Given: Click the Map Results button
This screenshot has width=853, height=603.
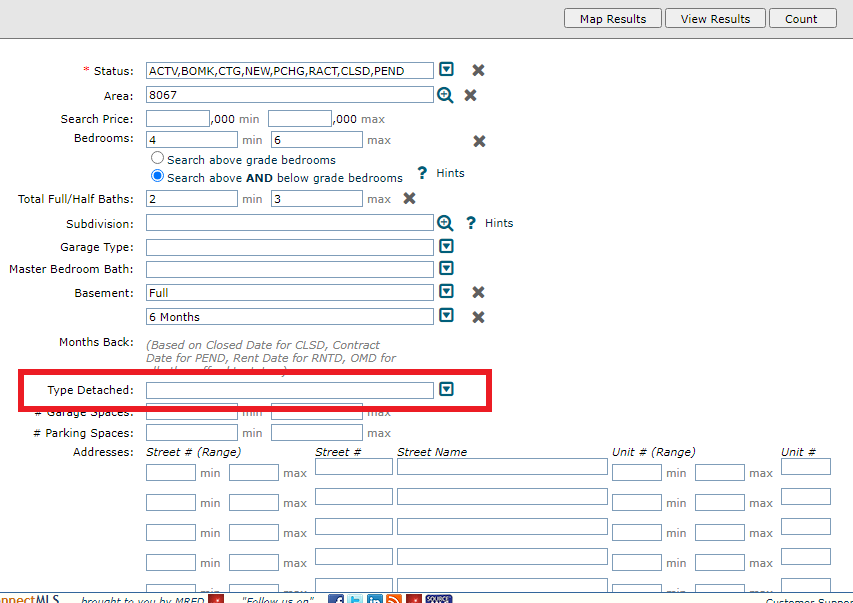Looking at the screenshot, I should 613,19.
